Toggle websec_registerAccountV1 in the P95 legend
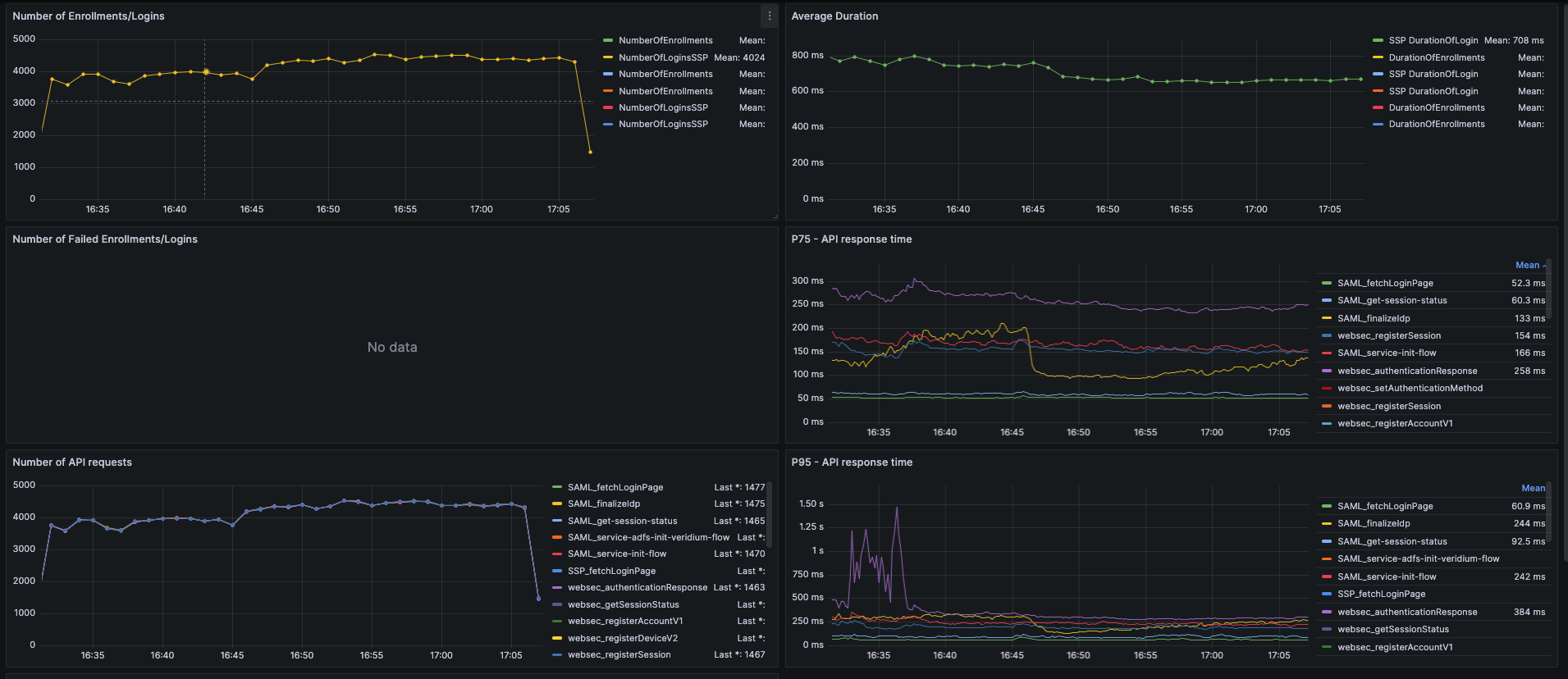The height and width of the screenshot is (679, 1568). click(1395, 647)
